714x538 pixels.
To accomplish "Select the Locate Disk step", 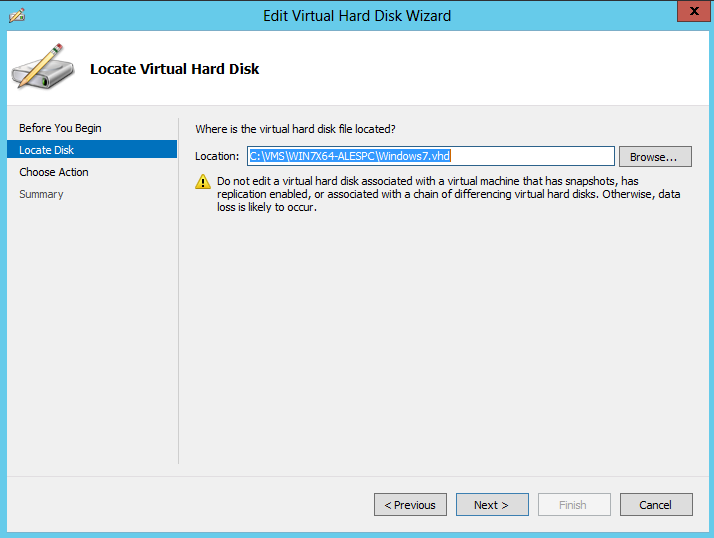I will coord(47,150).
